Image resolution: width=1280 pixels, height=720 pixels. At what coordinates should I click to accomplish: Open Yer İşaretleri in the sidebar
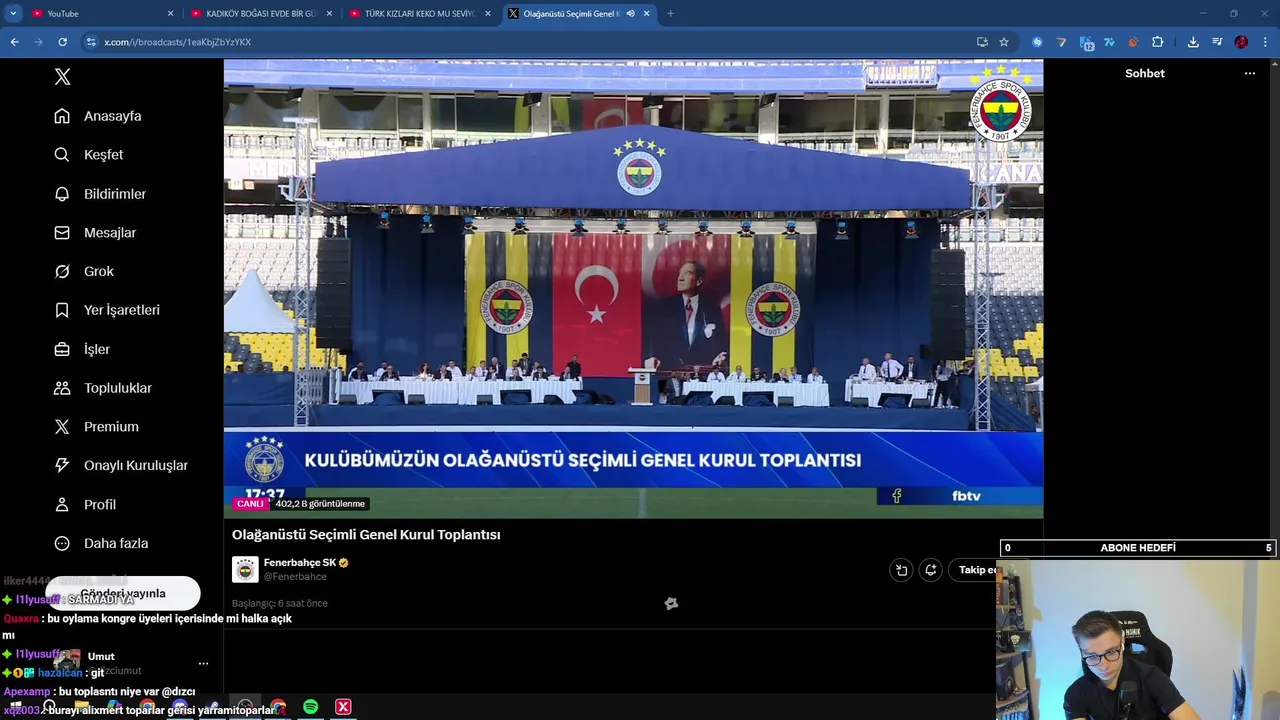click(107, 310)
